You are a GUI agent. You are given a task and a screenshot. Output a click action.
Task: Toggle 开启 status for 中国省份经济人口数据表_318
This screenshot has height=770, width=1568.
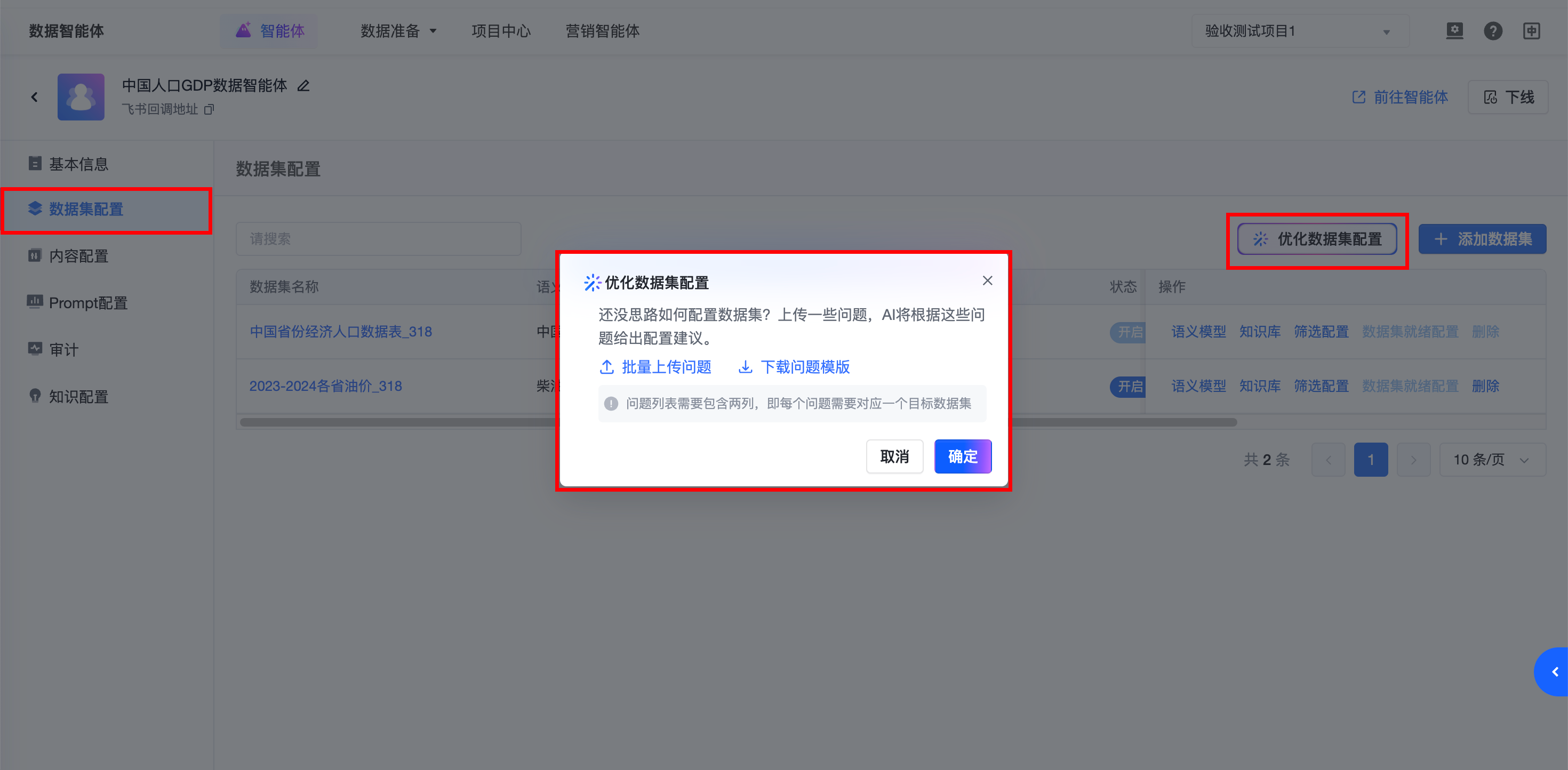pyautogui.click(x=1128, y=332)
